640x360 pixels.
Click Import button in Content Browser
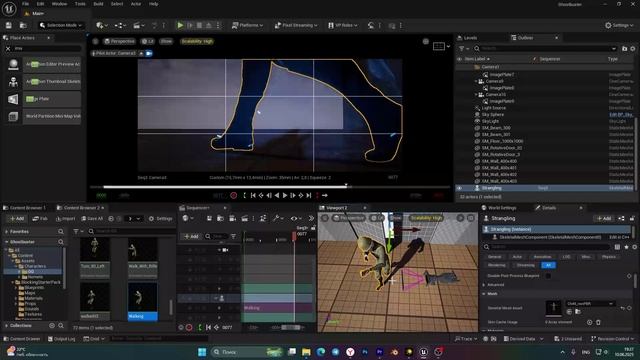[65, 219]
